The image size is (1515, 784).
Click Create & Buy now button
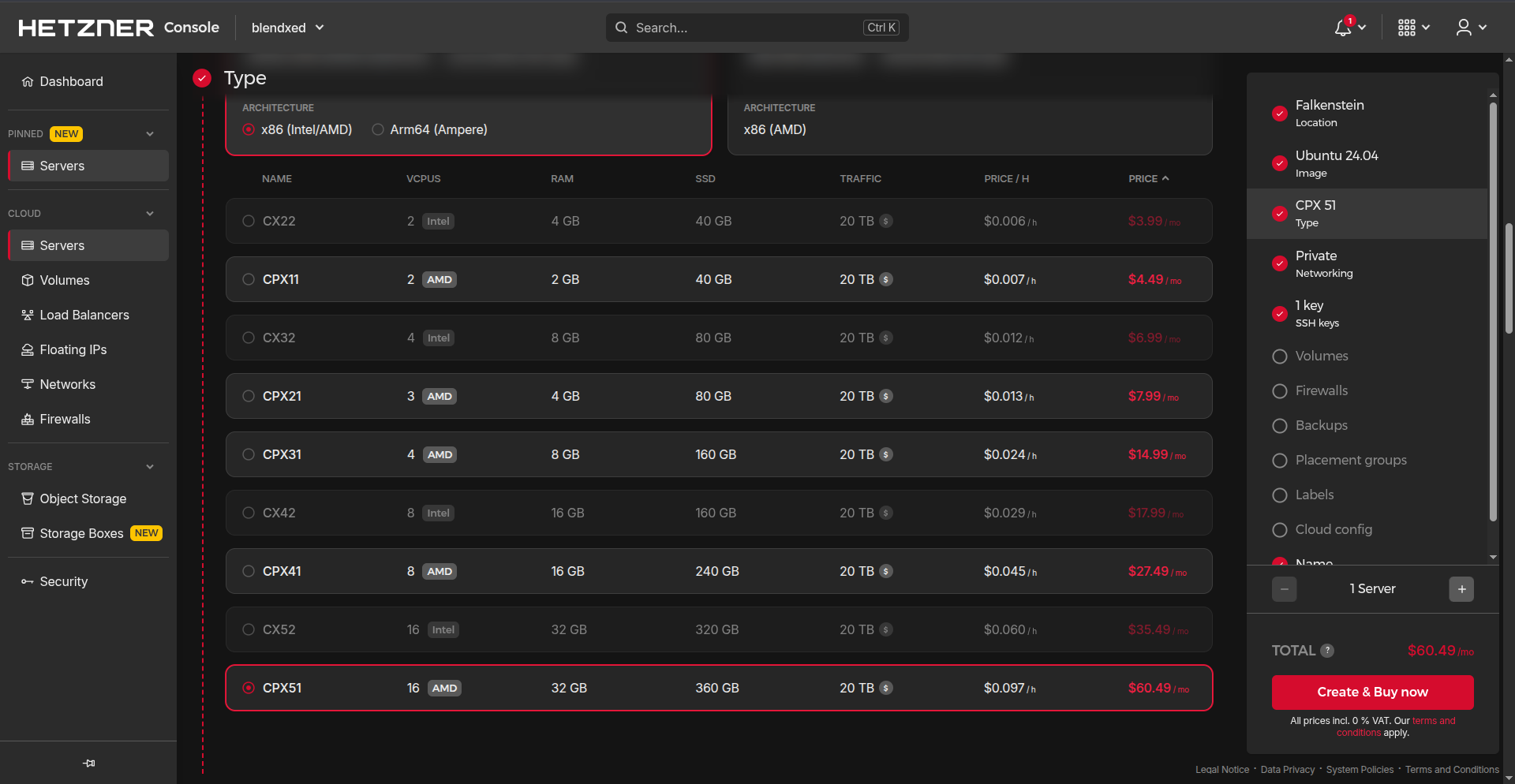[x=1372, y=692]
